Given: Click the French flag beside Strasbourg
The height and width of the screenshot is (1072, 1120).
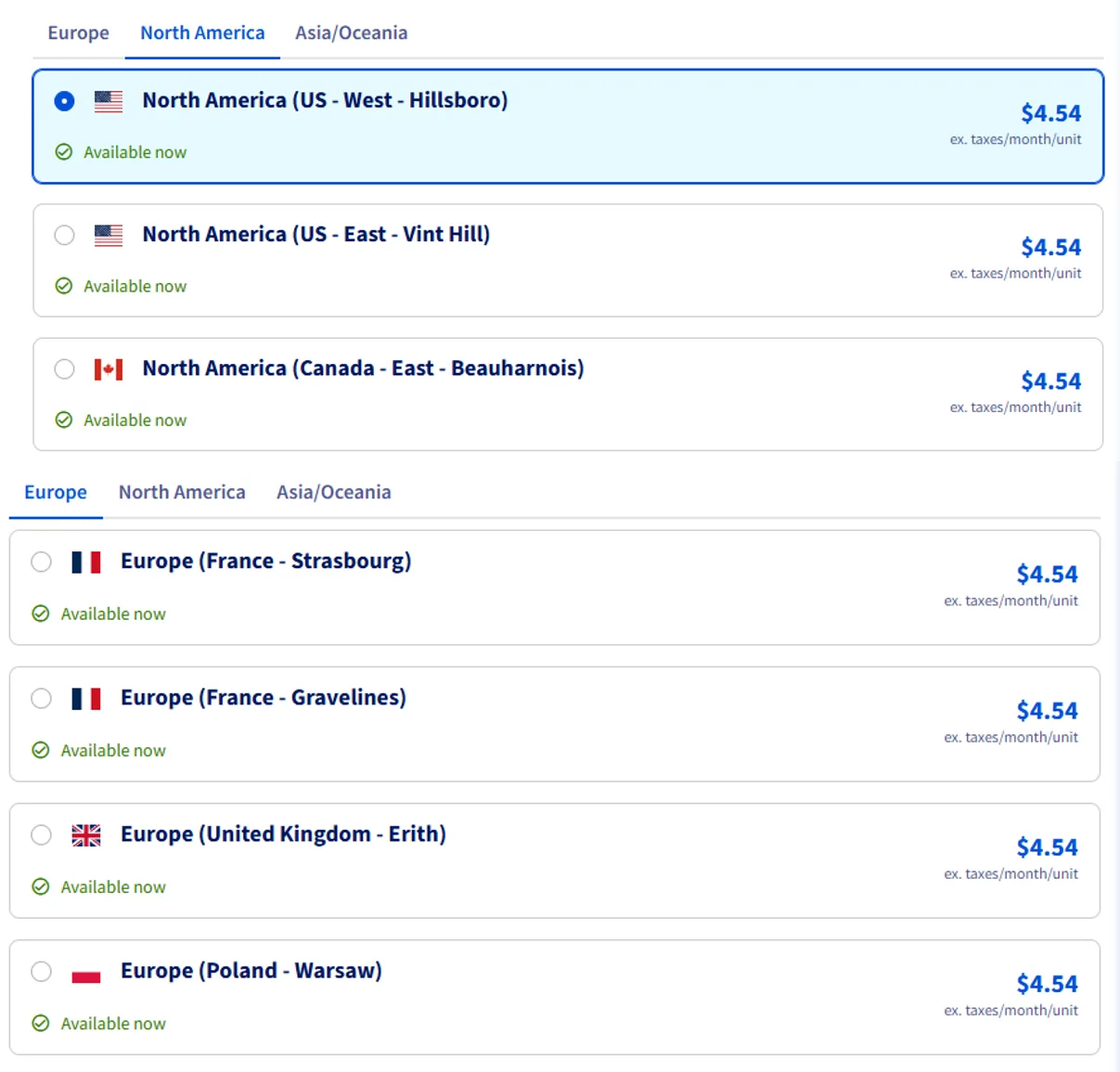Looking at the screenshot, I should click(86, 562).
